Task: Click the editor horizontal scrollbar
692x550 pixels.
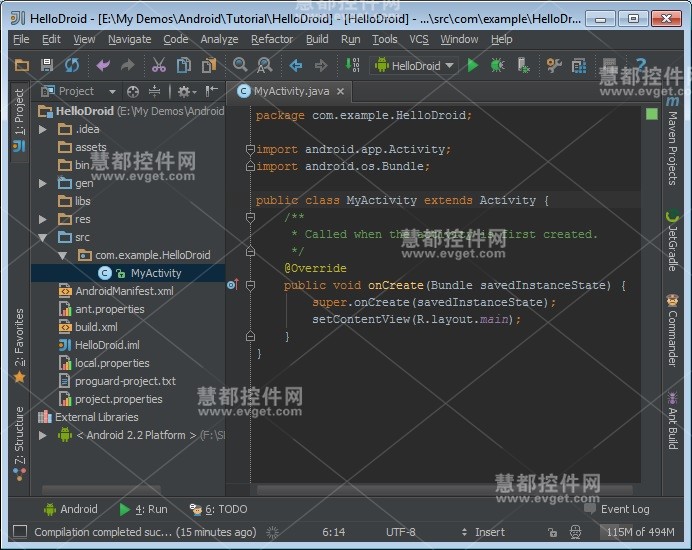Action: 445,490
